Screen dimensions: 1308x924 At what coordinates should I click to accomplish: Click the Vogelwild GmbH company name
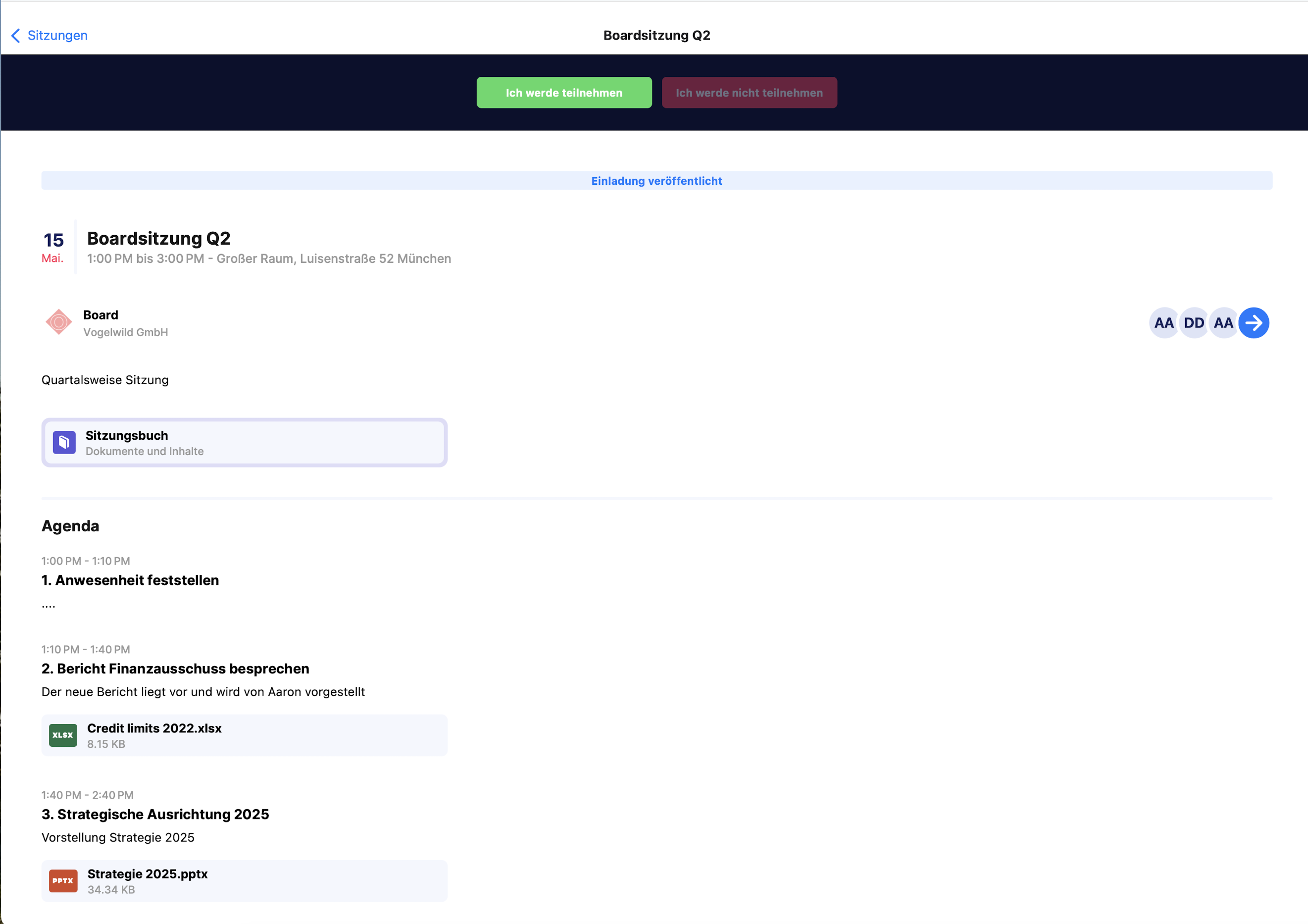pos(125,332)
